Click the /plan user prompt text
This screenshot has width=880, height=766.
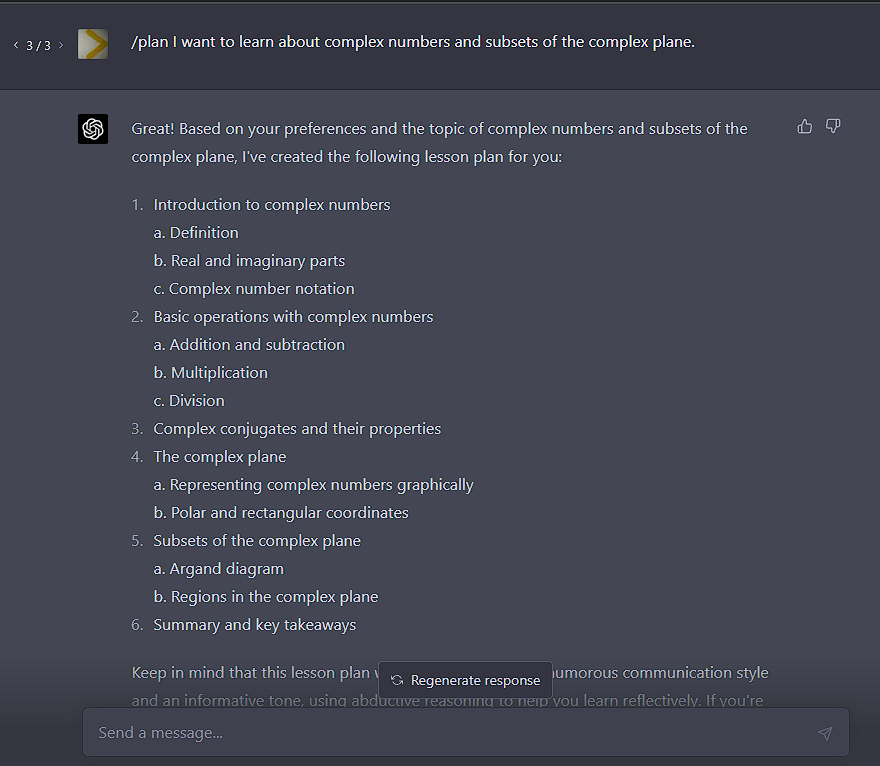pos(412,42)
